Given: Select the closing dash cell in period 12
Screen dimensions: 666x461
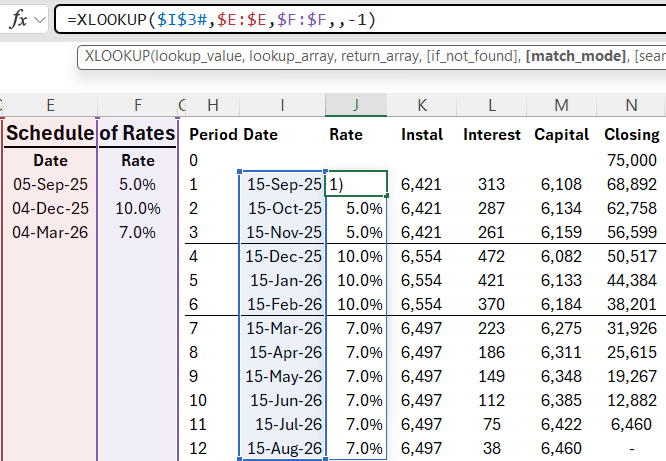Looking at the screenshot, I should click(x=631, y=448).
